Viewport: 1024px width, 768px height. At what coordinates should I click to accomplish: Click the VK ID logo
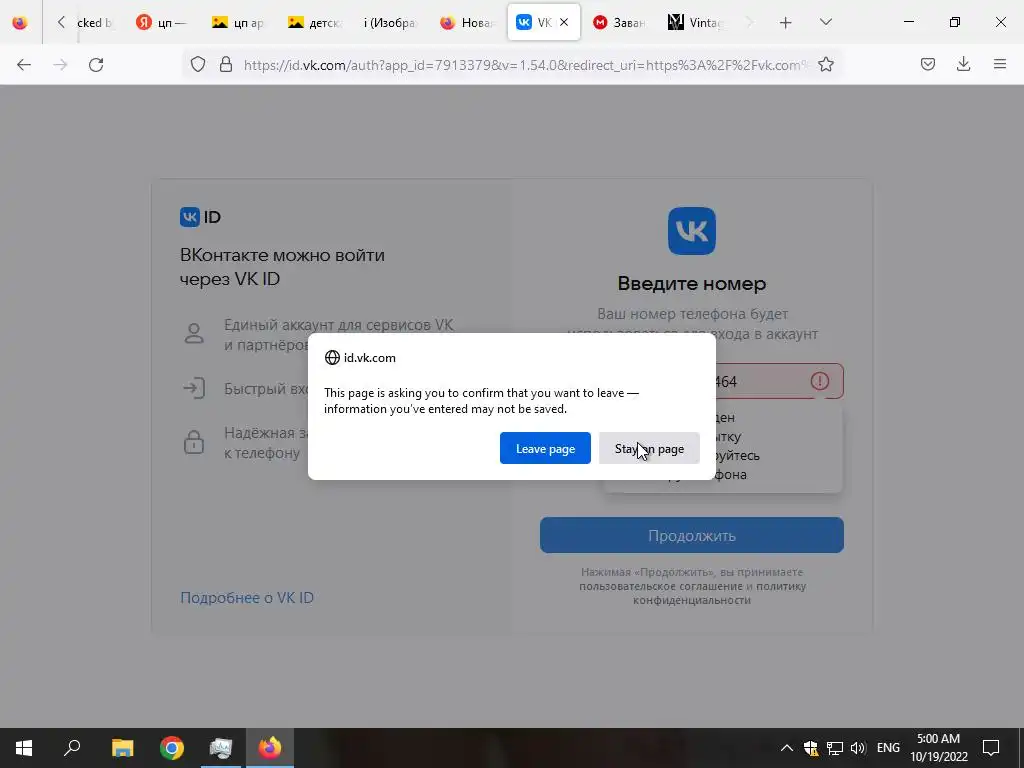(200, 217)
